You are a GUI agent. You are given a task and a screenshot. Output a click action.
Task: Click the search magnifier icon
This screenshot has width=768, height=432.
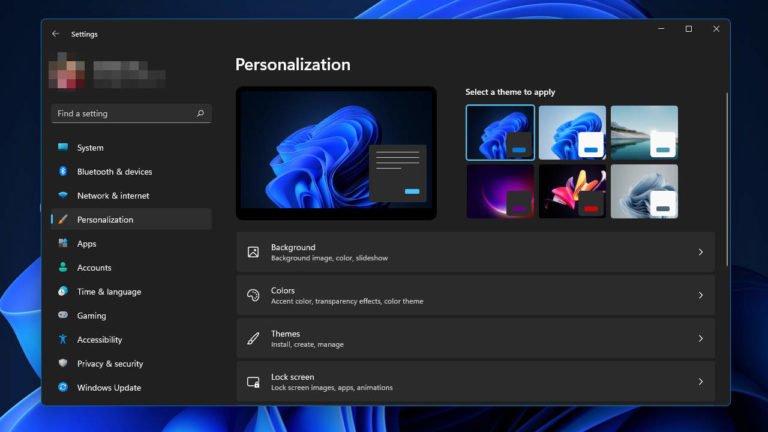pyautogui.click(x=200, y=113)
